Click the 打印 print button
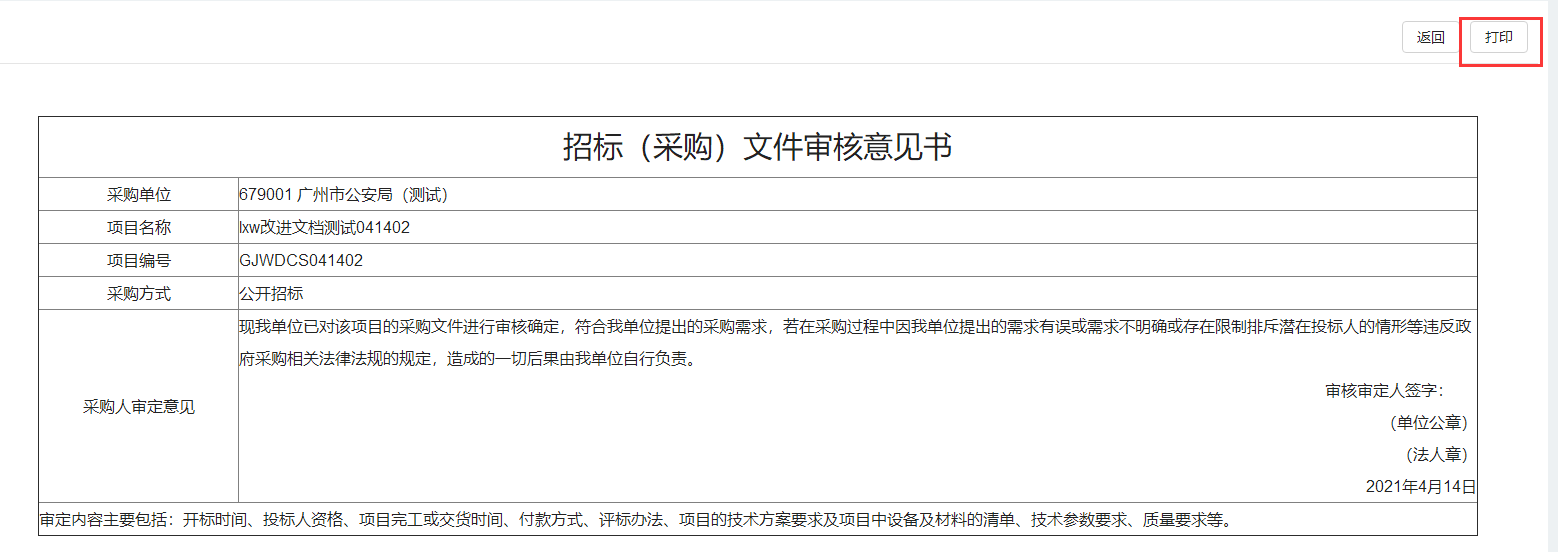 click(x=1498, y=37)
